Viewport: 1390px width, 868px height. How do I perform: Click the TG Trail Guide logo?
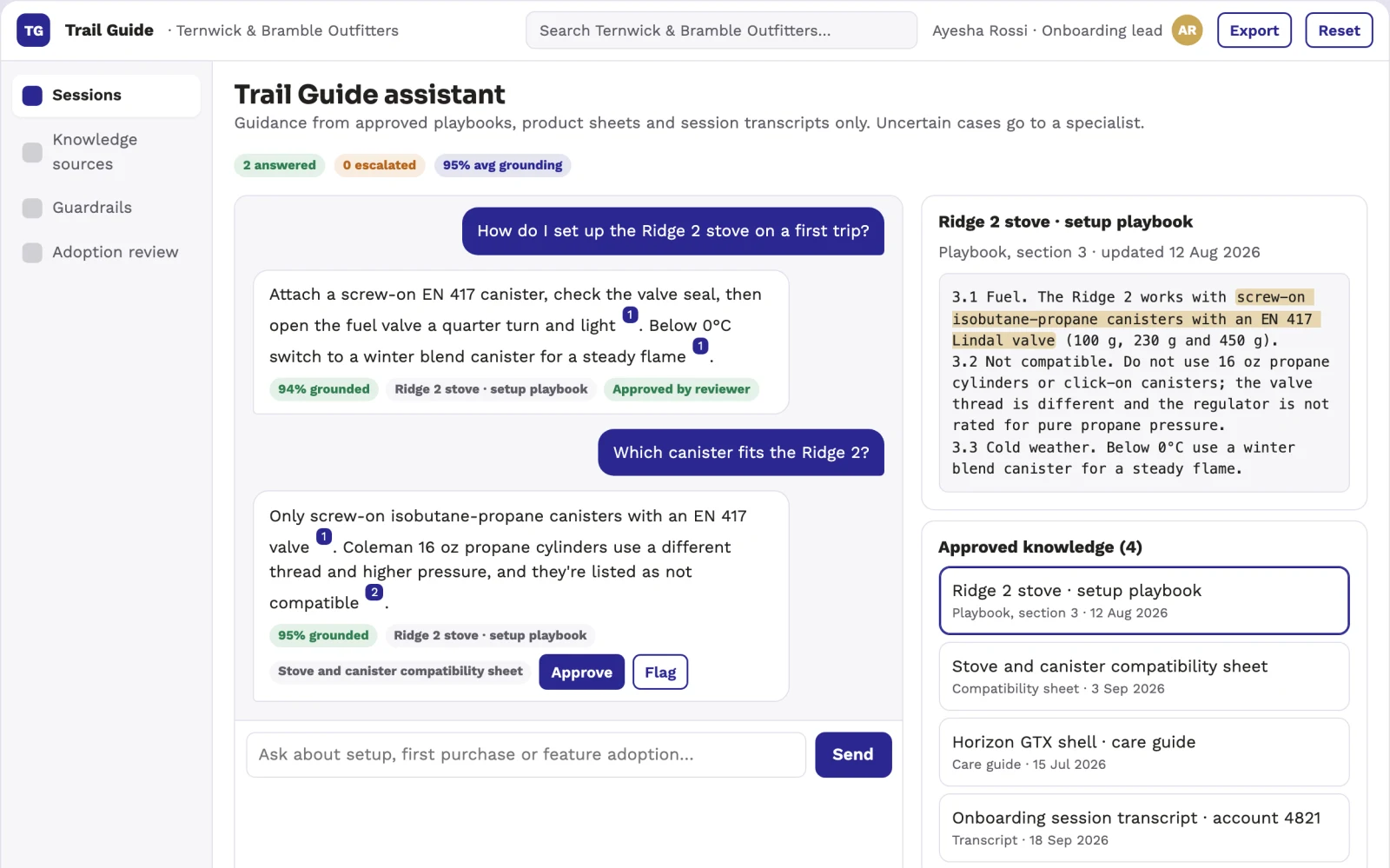click(x=33, y=30)
